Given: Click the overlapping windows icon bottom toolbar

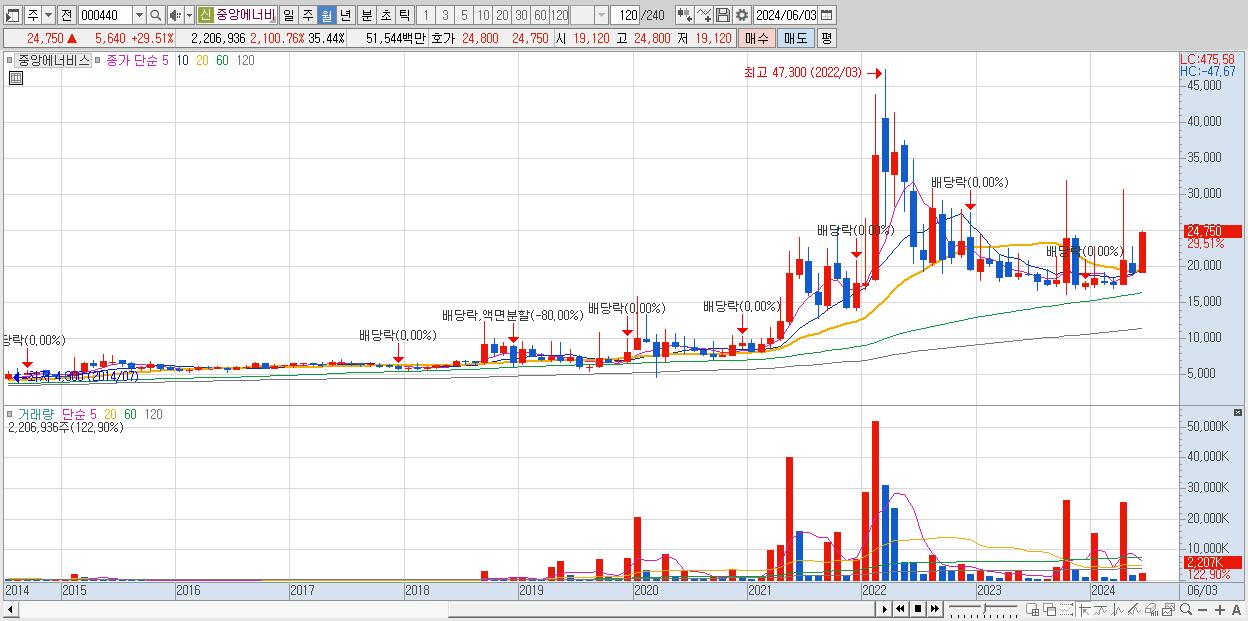Looking at the screenshot, I should (1050, 609).
